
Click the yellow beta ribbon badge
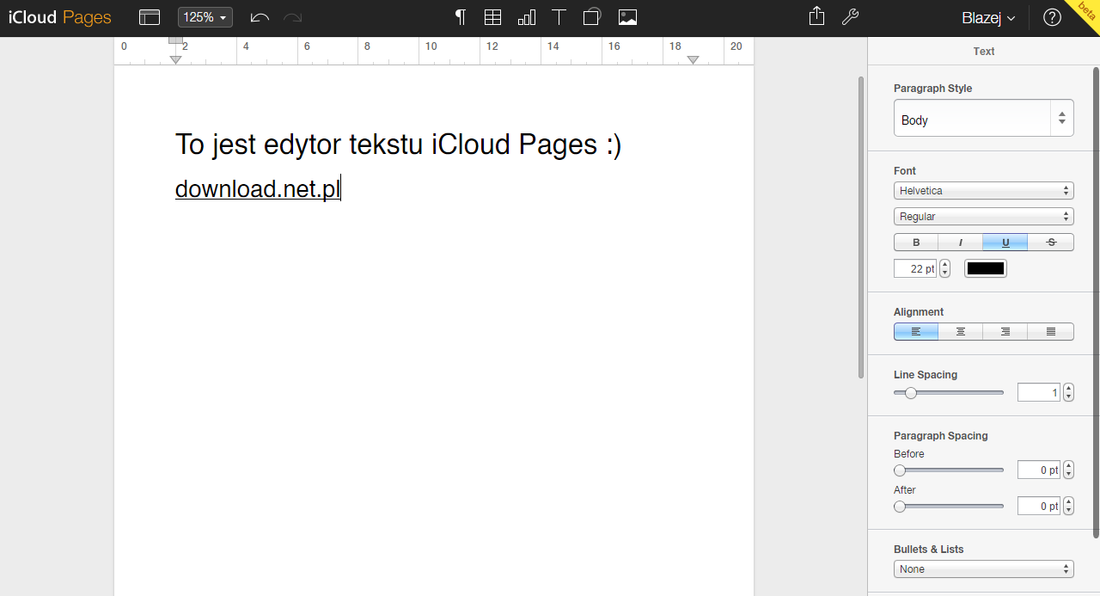(x=1086, y=12)
